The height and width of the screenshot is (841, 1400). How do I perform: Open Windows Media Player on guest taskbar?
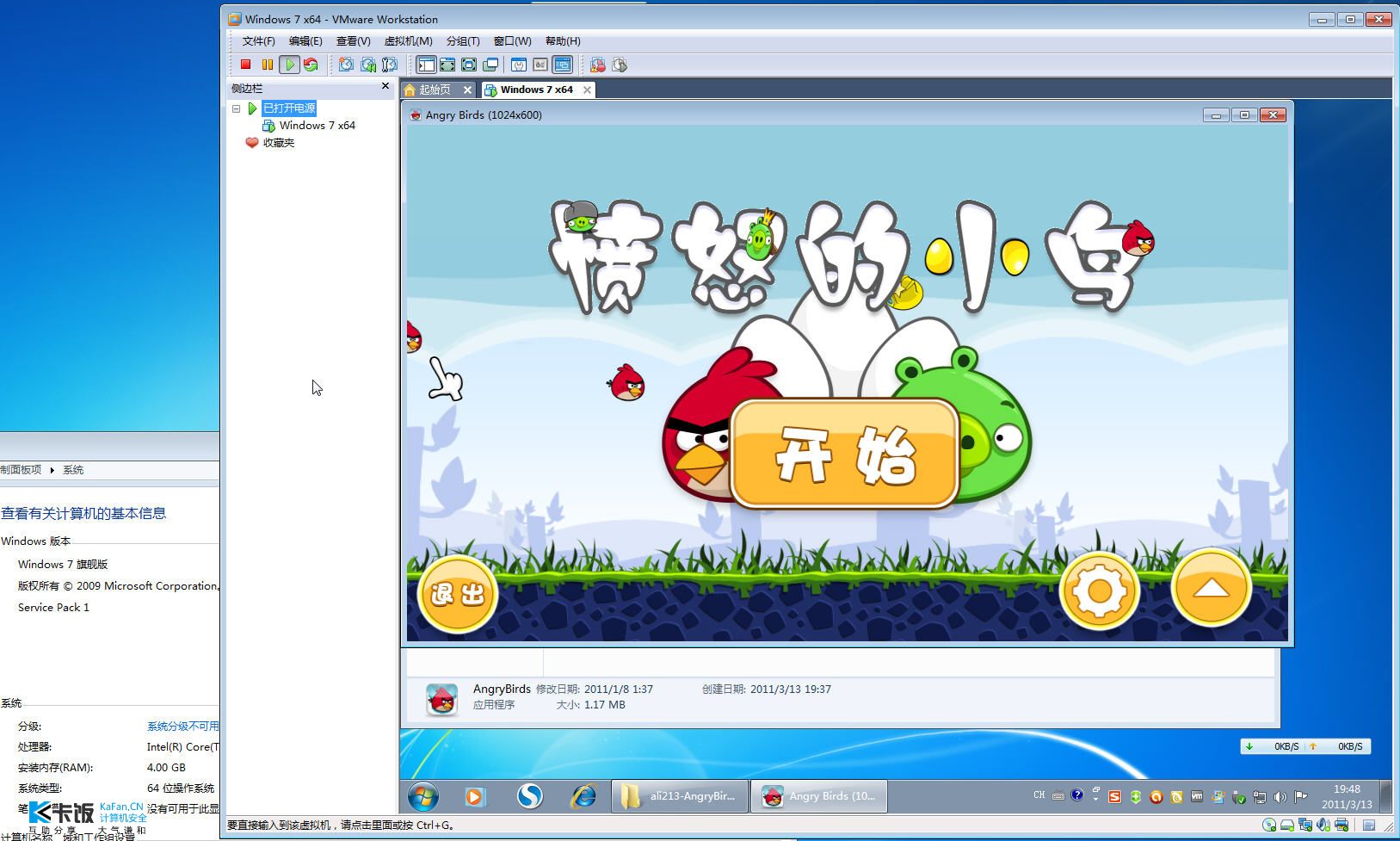coord(474,796)
